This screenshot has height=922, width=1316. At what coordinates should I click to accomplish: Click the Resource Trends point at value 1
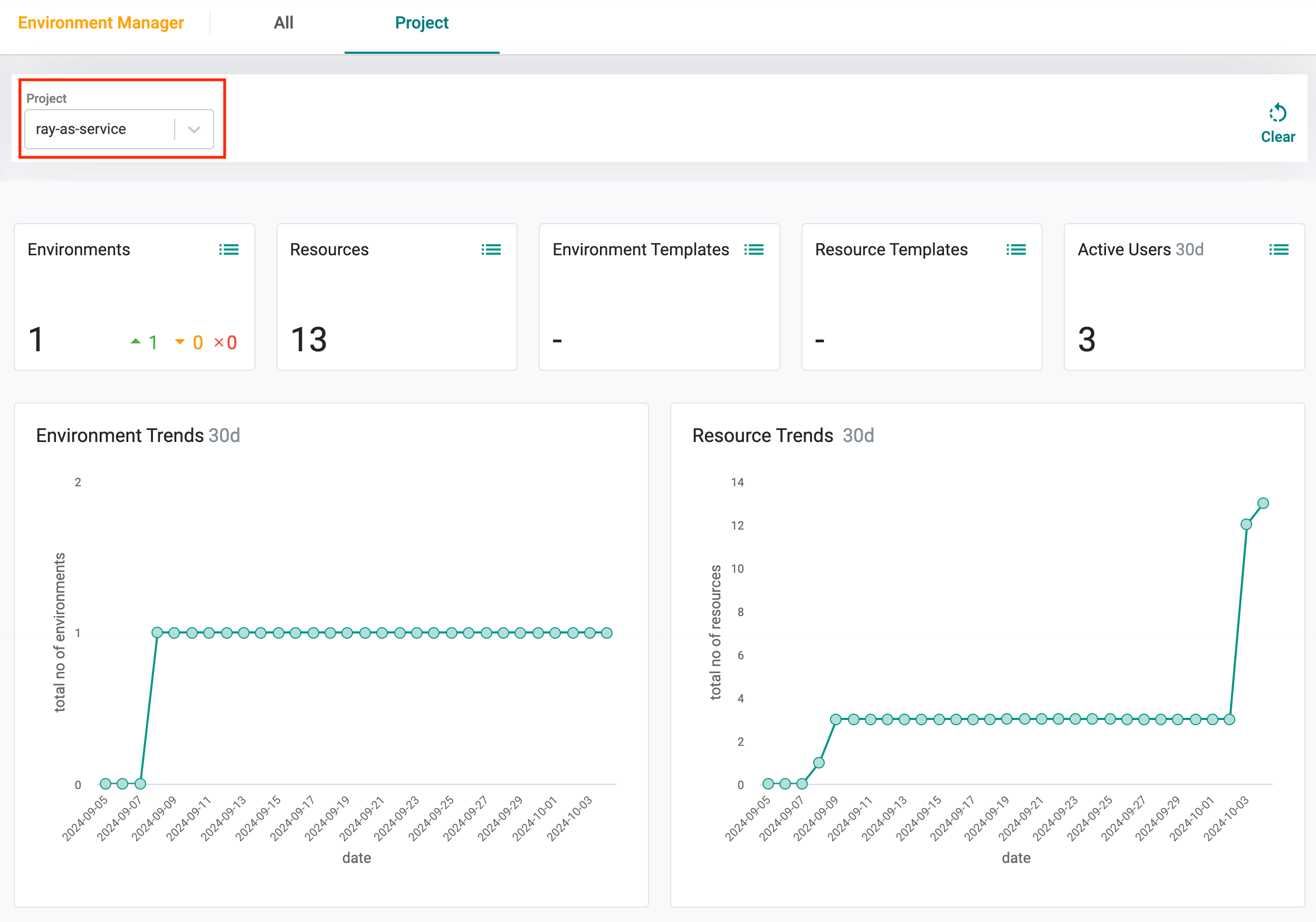pyautogui.click(x=819, y=763)
